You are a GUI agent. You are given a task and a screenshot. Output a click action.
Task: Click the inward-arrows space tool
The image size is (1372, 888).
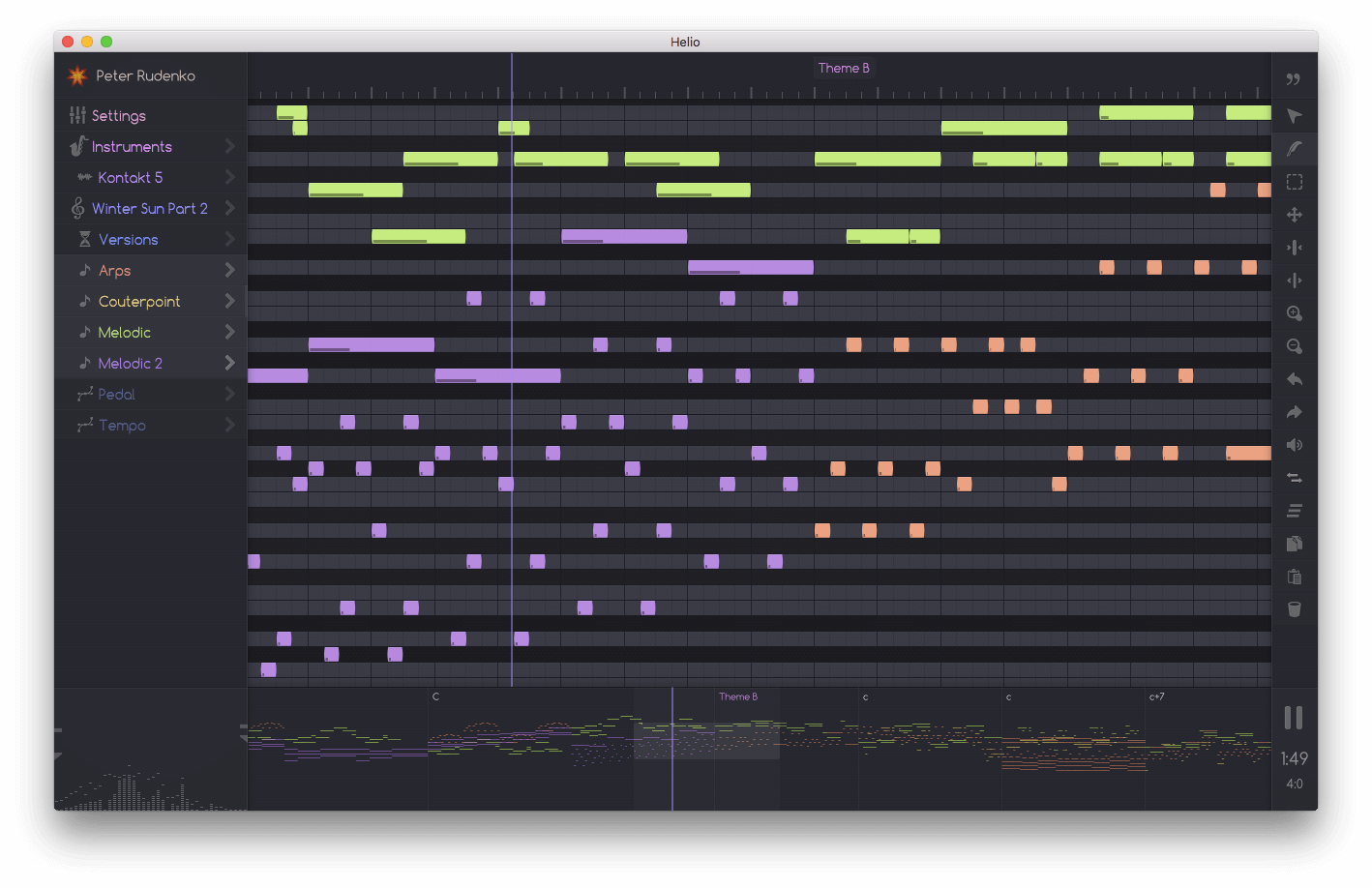click(1294, 248)
